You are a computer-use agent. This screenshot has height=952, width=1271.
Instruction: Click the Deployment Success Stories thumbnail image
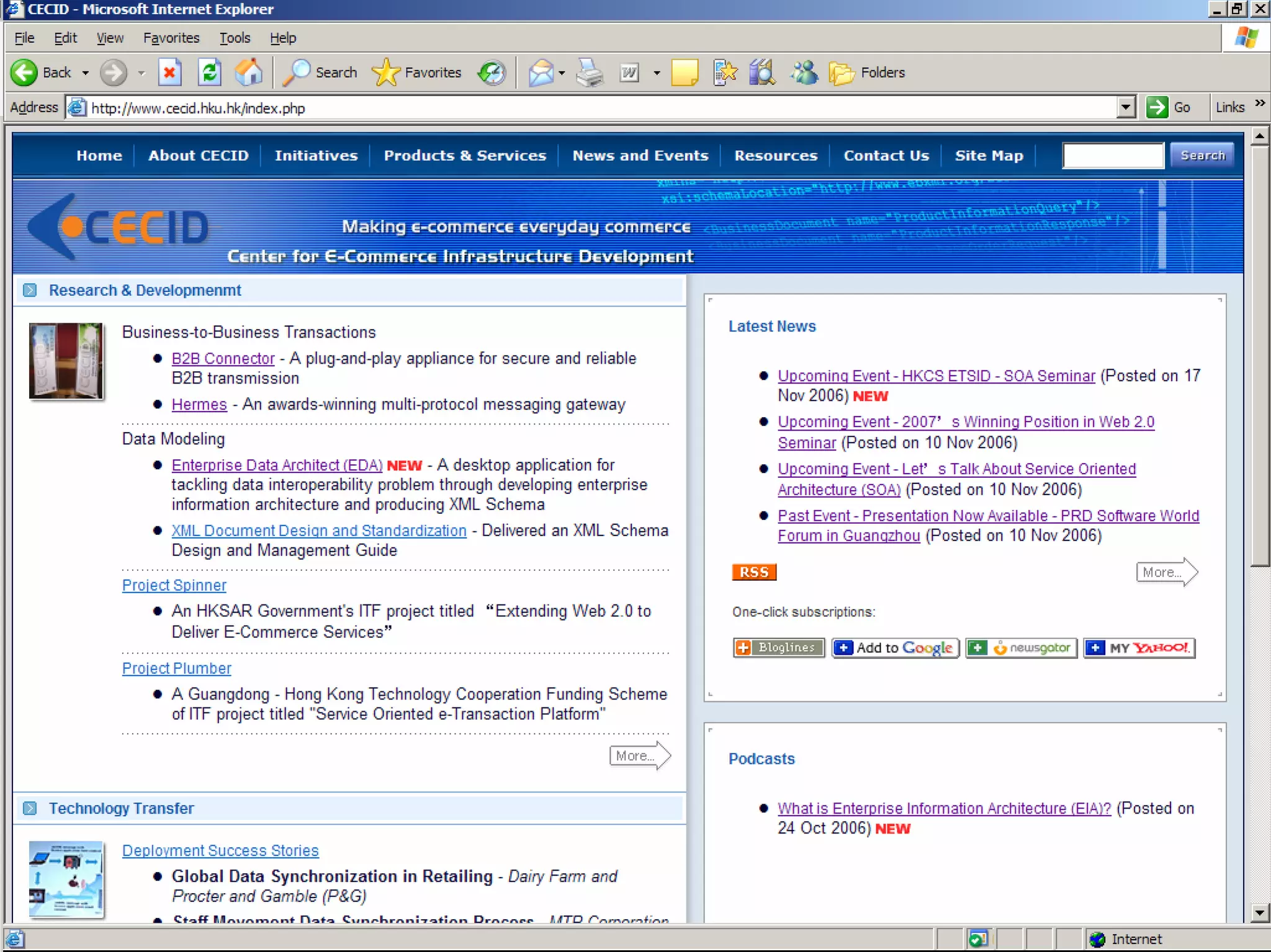(66, 879)
